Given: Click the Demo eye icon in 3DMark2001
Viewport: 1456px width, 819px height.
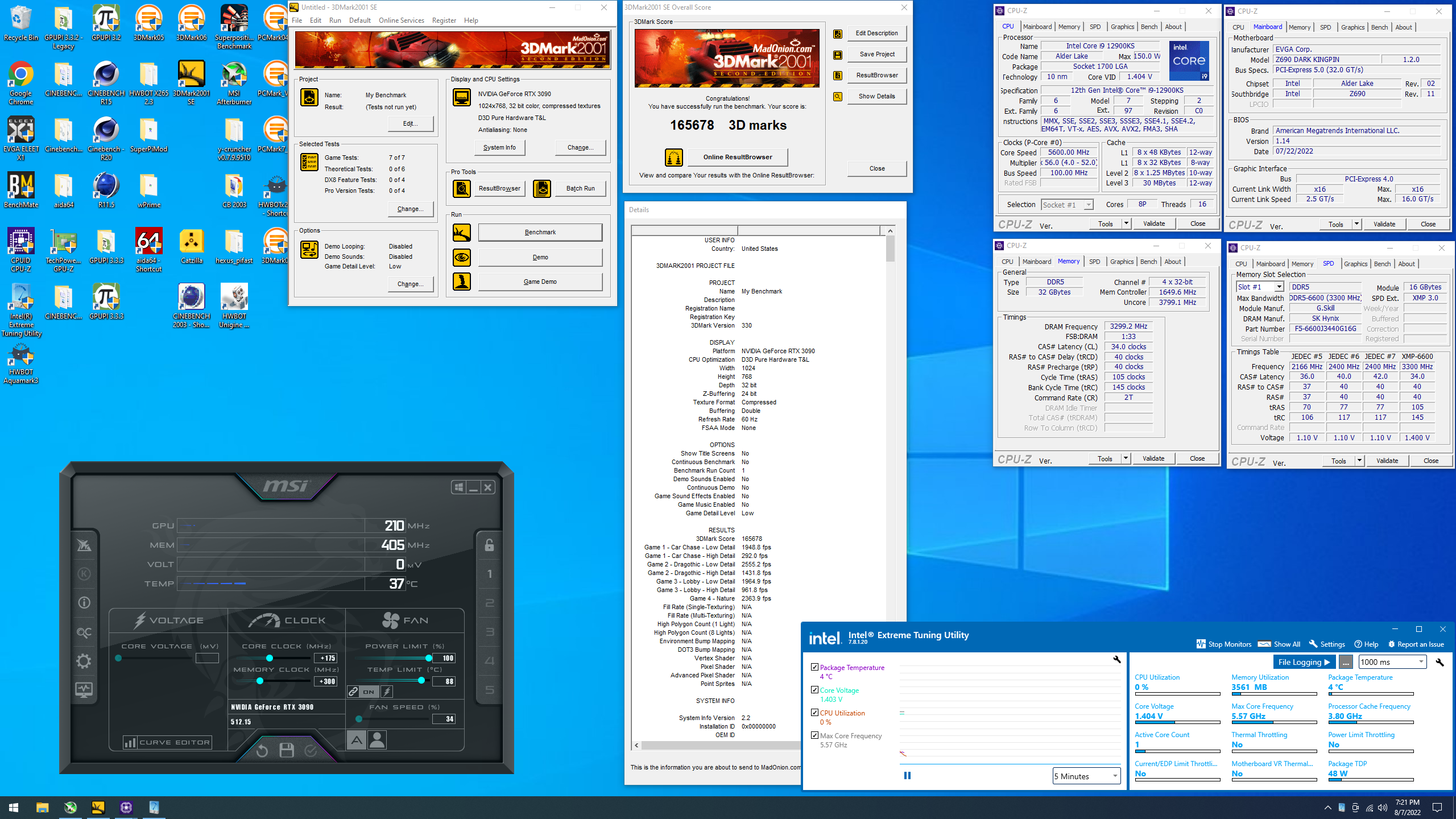Looking at the screenshot, I should [x=462, y=258].
